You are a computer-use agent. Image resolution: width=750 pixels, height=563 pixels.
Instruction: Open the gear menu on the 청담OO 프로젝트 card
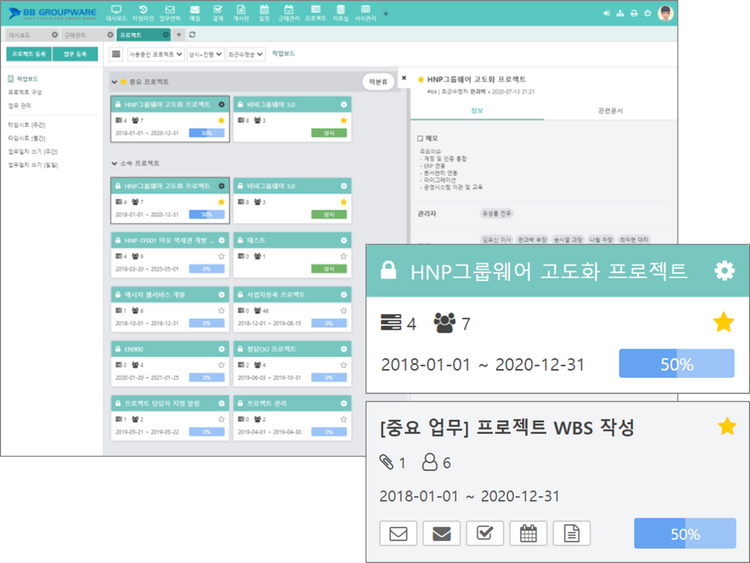coord(343,349)
